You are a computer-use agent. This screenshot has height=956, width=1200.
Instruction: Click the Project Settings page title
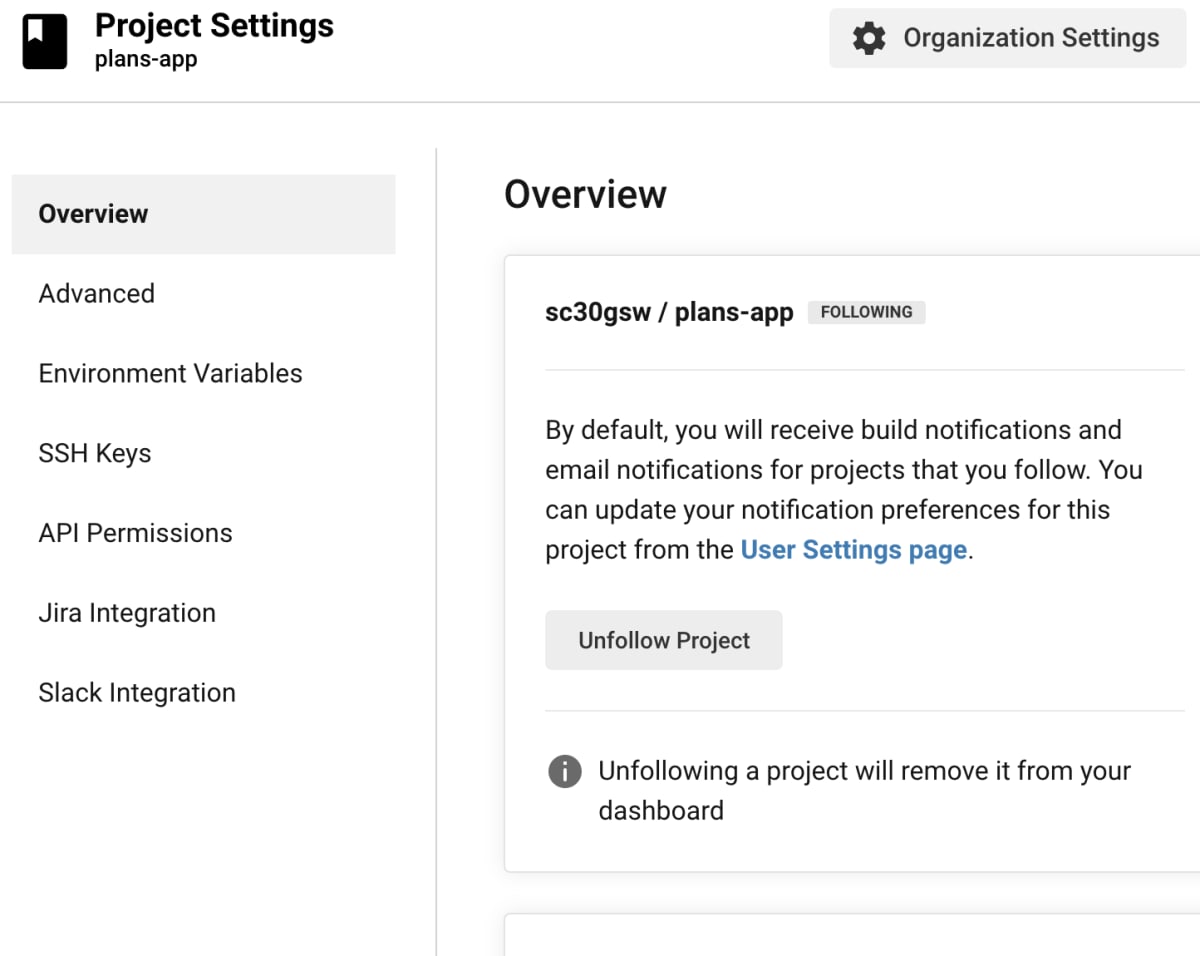214,26
